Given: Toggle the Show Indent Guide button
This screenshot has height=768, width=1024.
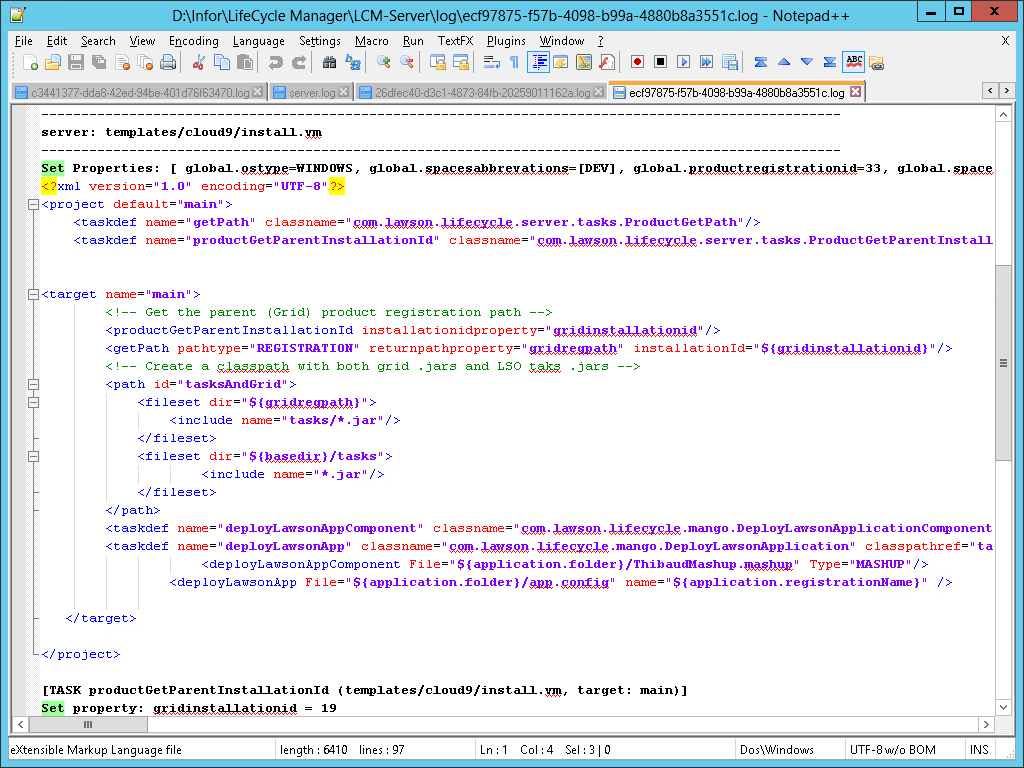Looking at the screenshot, I should tap(538, 62).
